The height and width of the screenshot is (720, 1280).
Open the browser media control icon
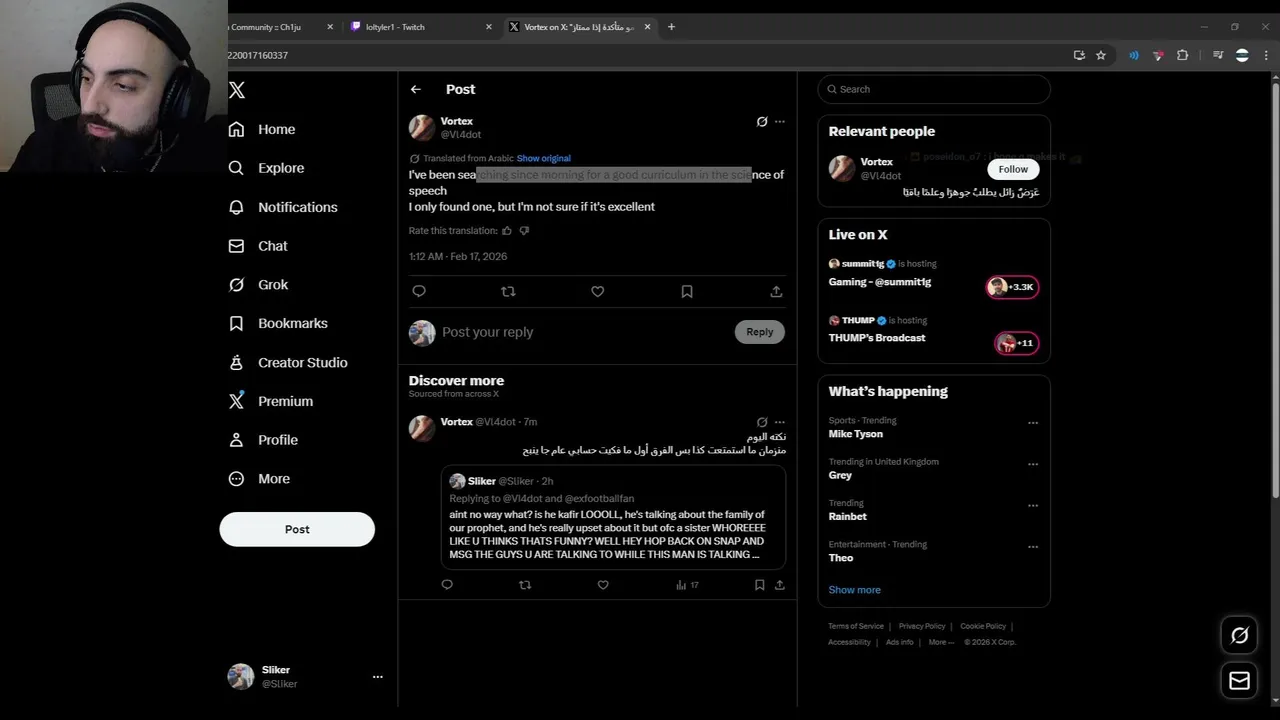(x=1218, y=56)
